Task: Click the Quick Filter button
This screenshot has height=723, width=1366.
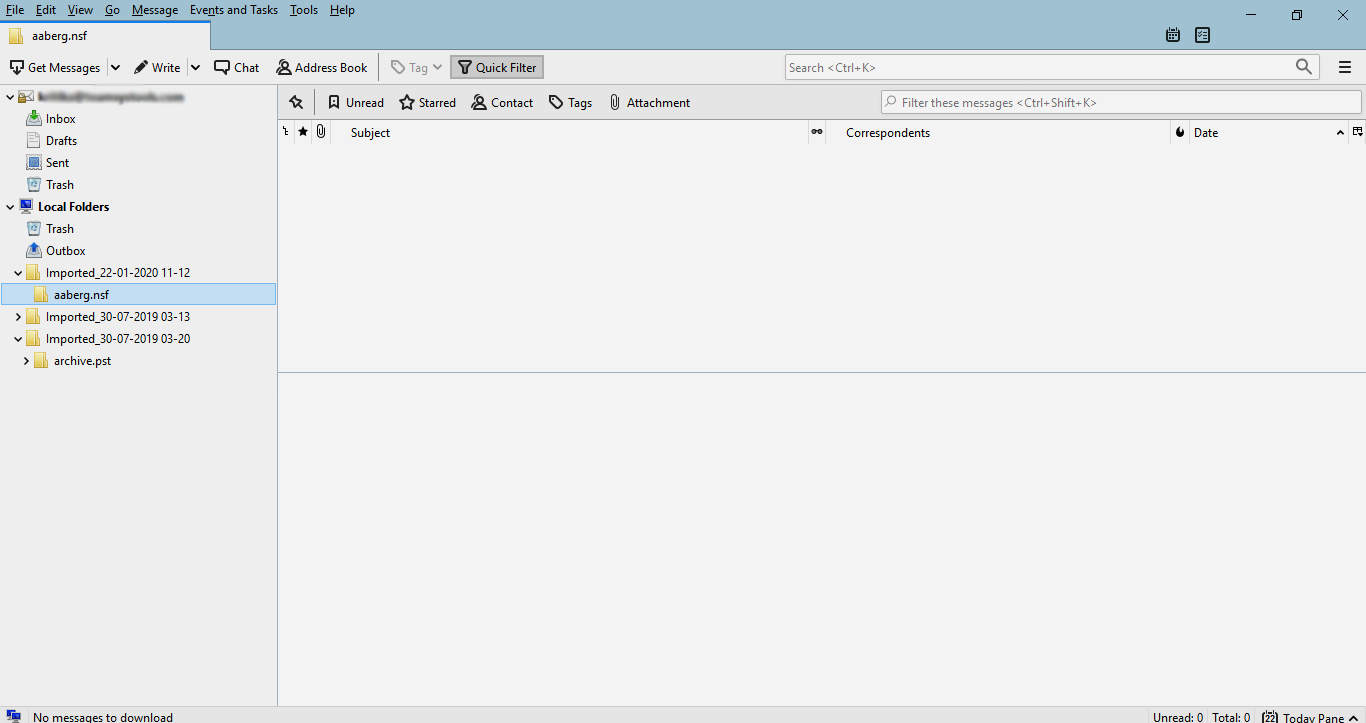Action: point(497,68)
